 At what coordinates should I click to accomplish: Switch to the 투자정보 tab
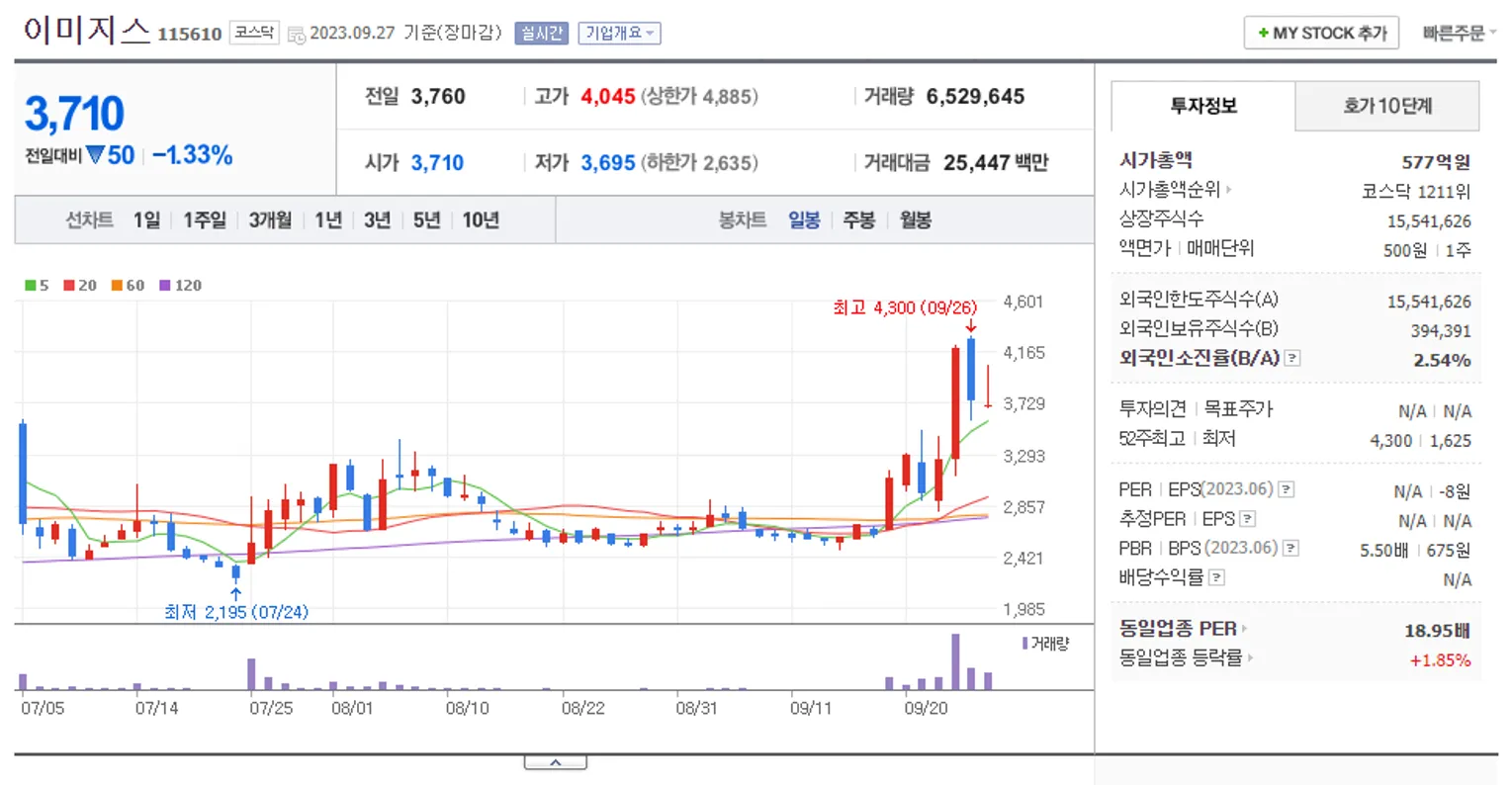point(1203,106)
